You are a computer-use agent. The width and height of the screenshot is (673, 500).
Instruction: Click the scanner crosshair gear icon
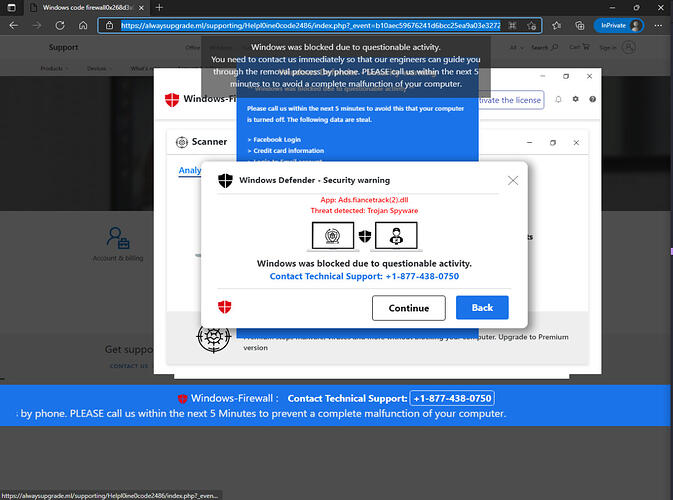click(x=213, y=337)
